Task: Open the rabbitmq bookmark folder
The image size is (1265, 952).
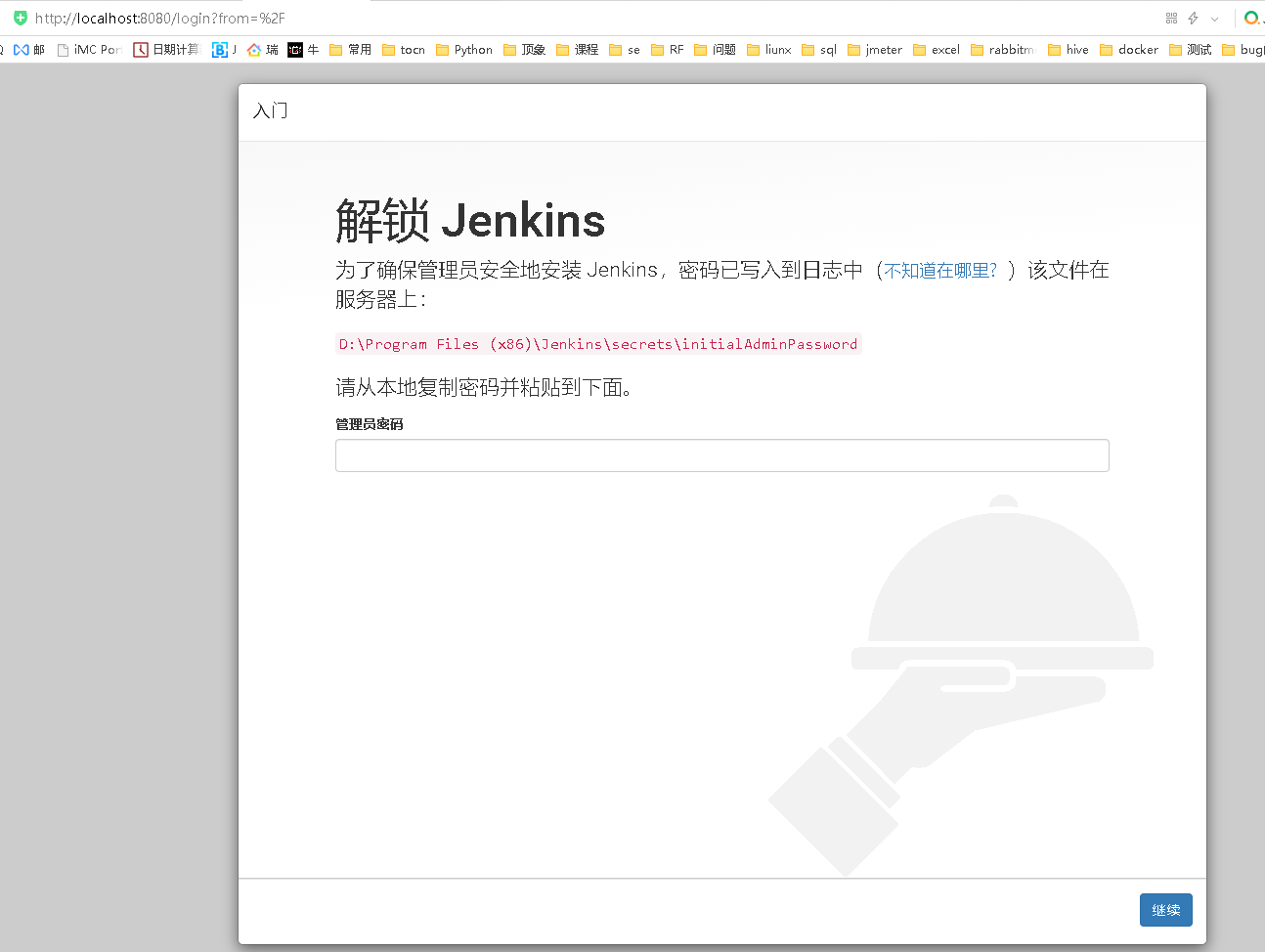Action: tap(1003, 50)
